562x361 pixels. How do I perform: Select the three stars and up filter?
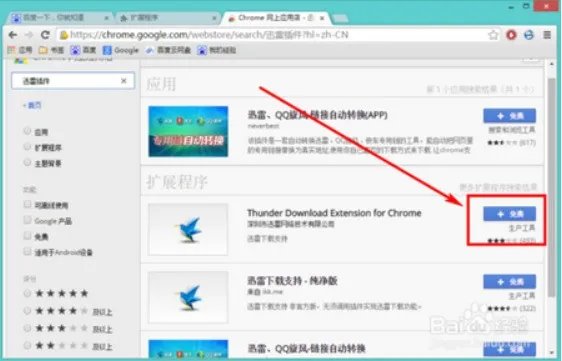tap(27, 328)
